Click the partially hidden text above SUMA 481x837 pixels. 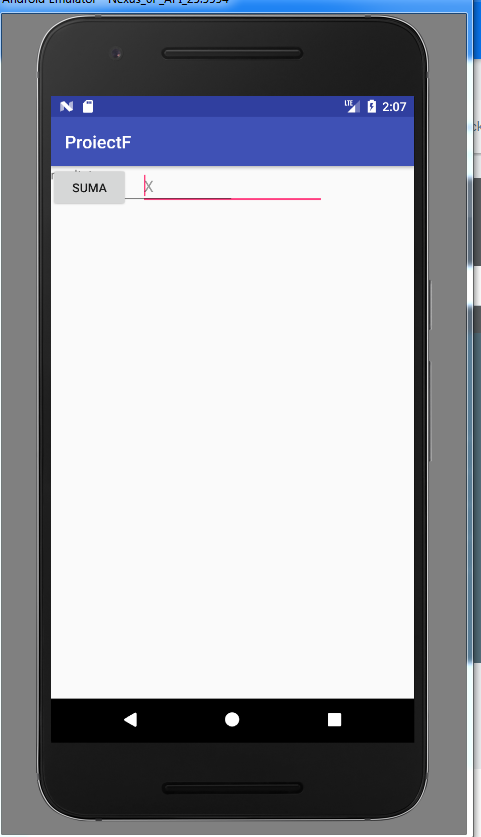tap(75, 171)
